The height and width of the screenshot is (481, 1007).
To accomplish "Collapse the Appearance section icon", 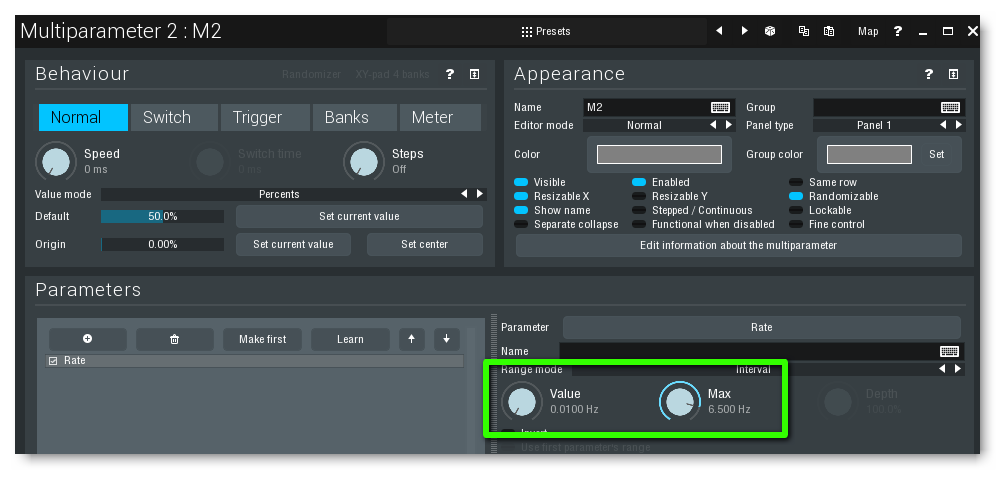I will [x=953, y=74].
